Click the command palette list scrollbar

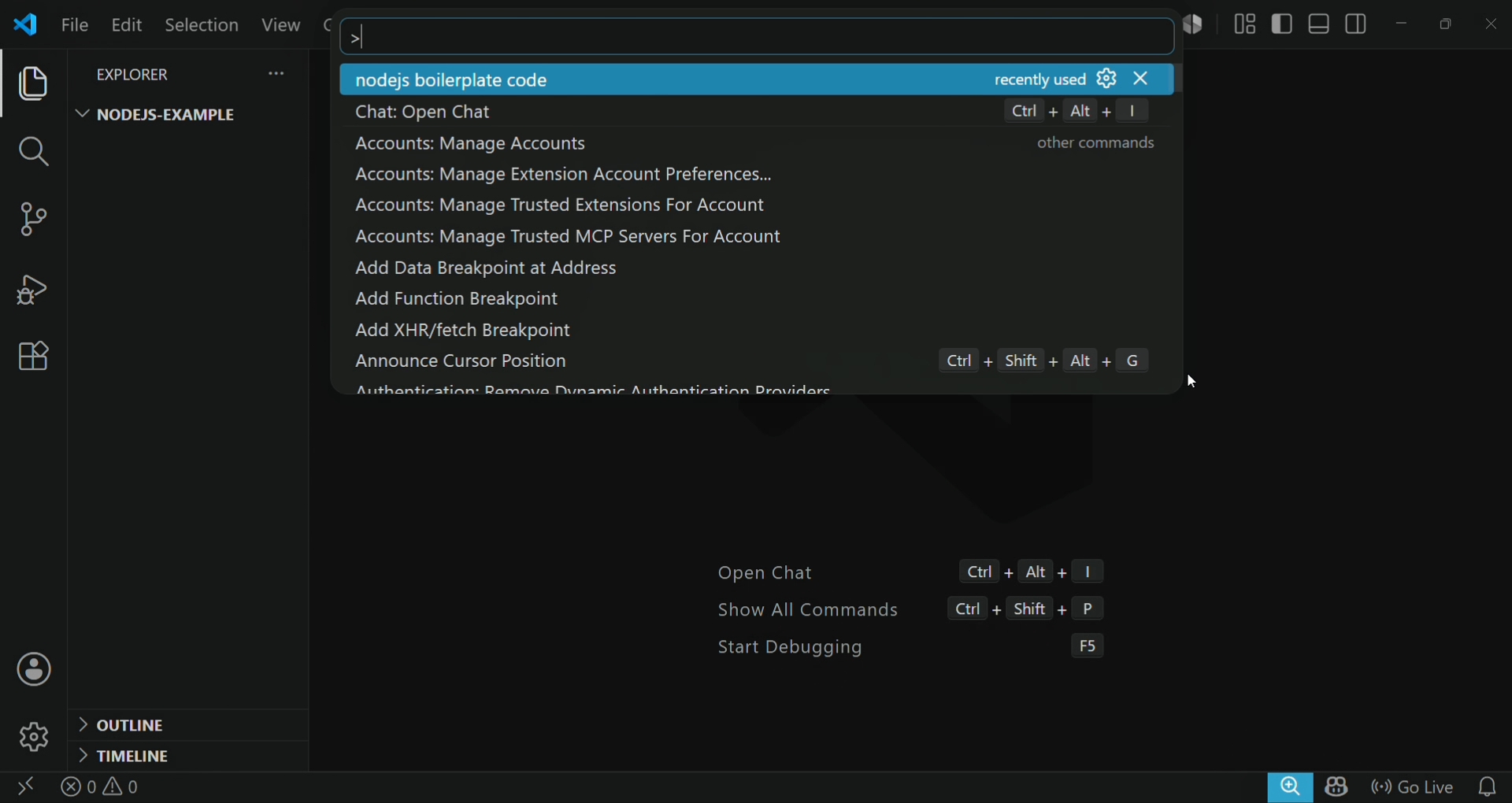[x=1178, y=79]
